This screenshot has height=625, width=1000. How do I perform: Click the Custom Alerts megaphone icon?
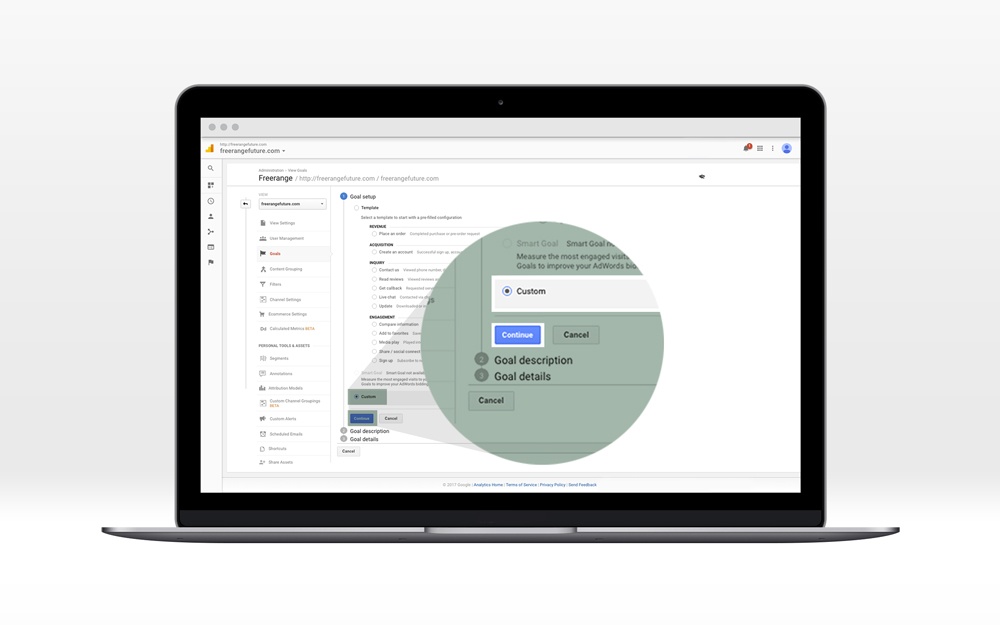coord(263,418)
